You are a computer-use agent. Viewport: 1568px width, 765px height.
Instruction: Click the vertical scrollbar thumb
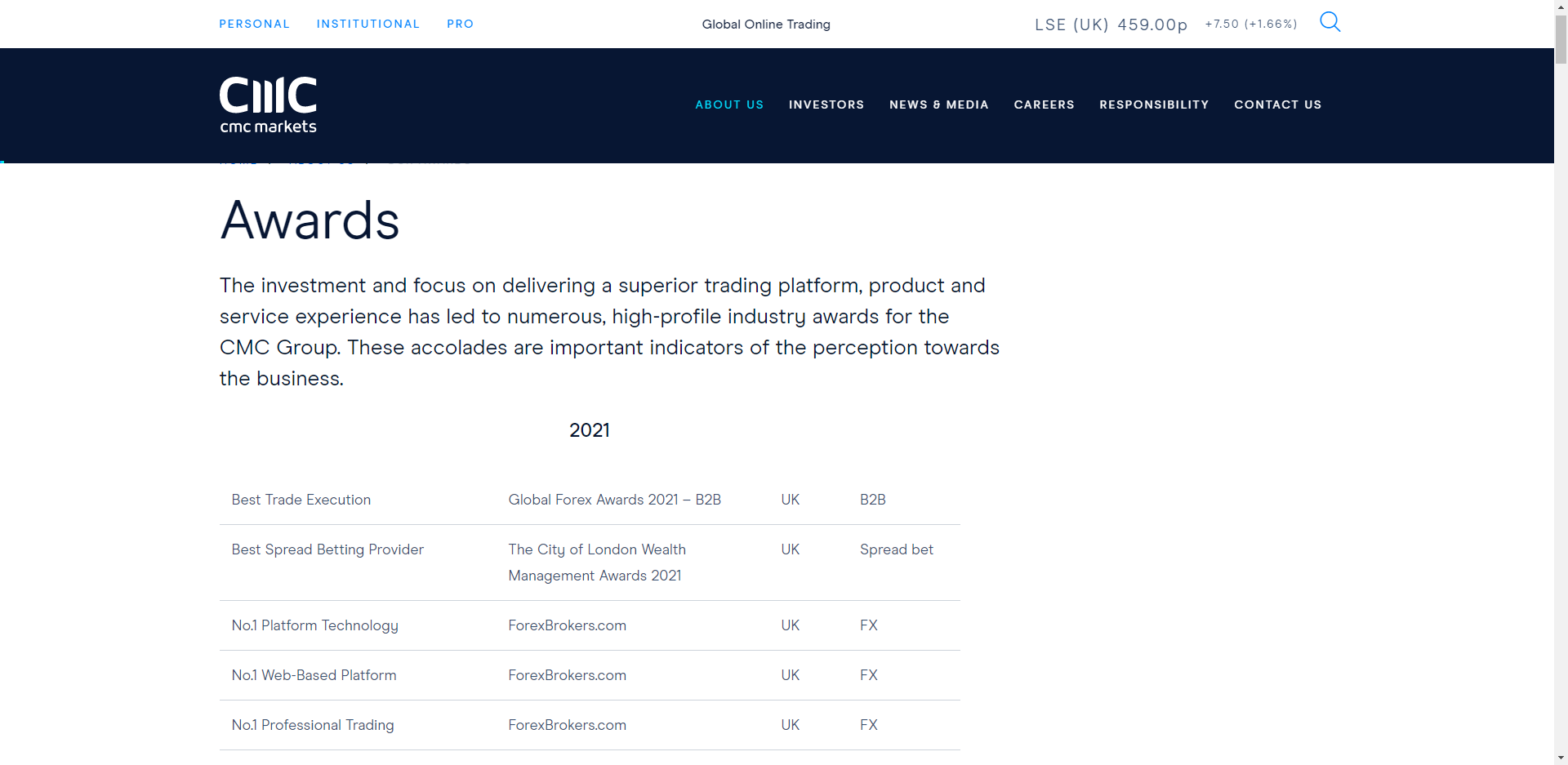1561,39
